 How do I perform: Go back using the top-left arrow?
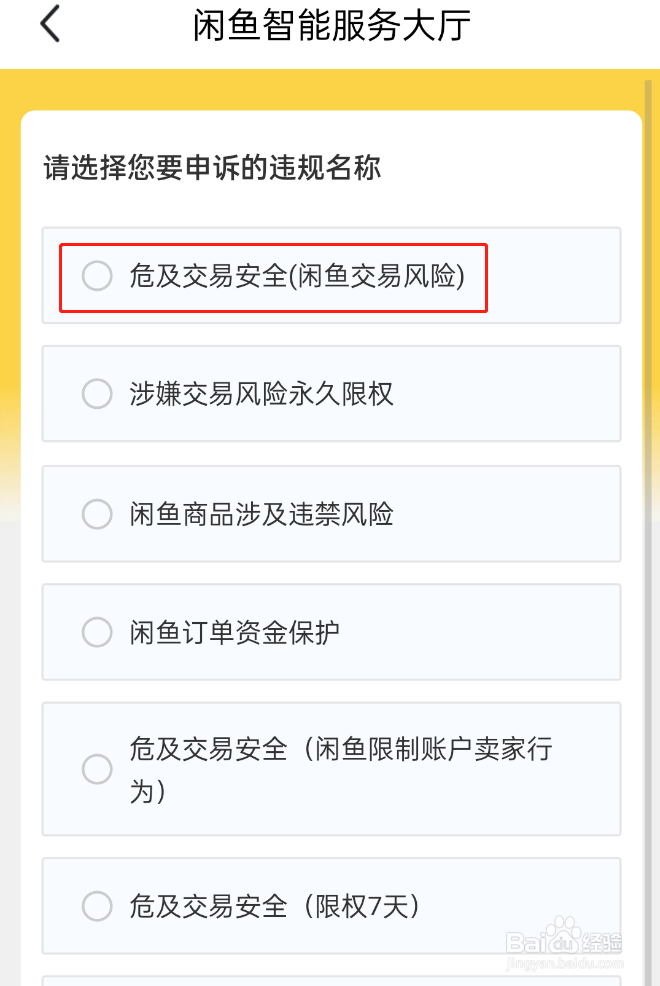click(51, 25)
